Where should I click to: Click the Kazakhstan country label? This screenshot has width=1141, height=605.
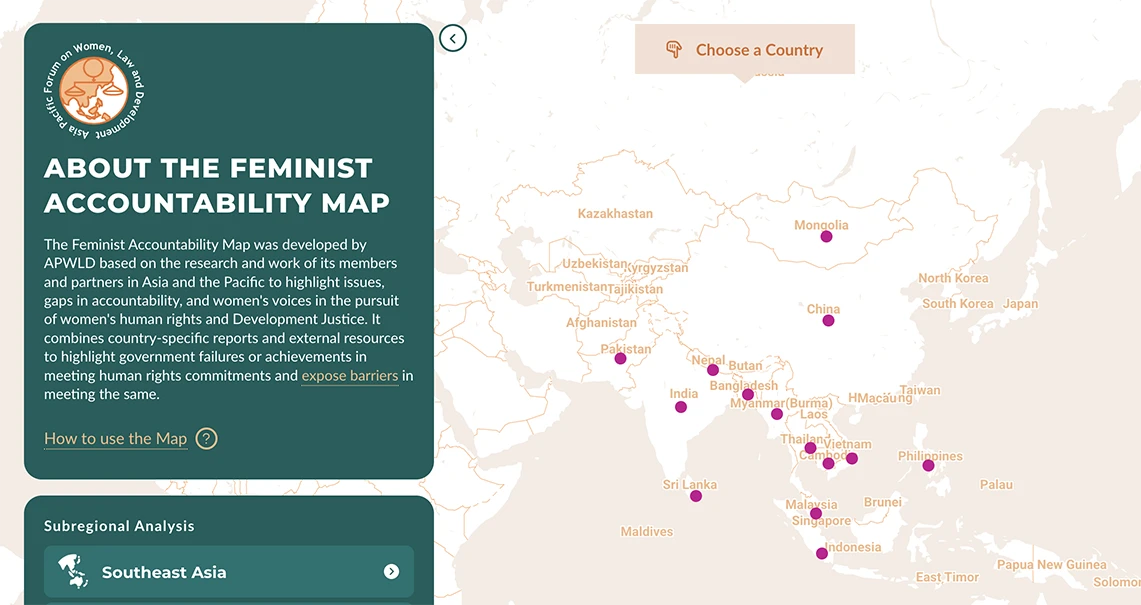pyautogui.click(x=615, y=214)
